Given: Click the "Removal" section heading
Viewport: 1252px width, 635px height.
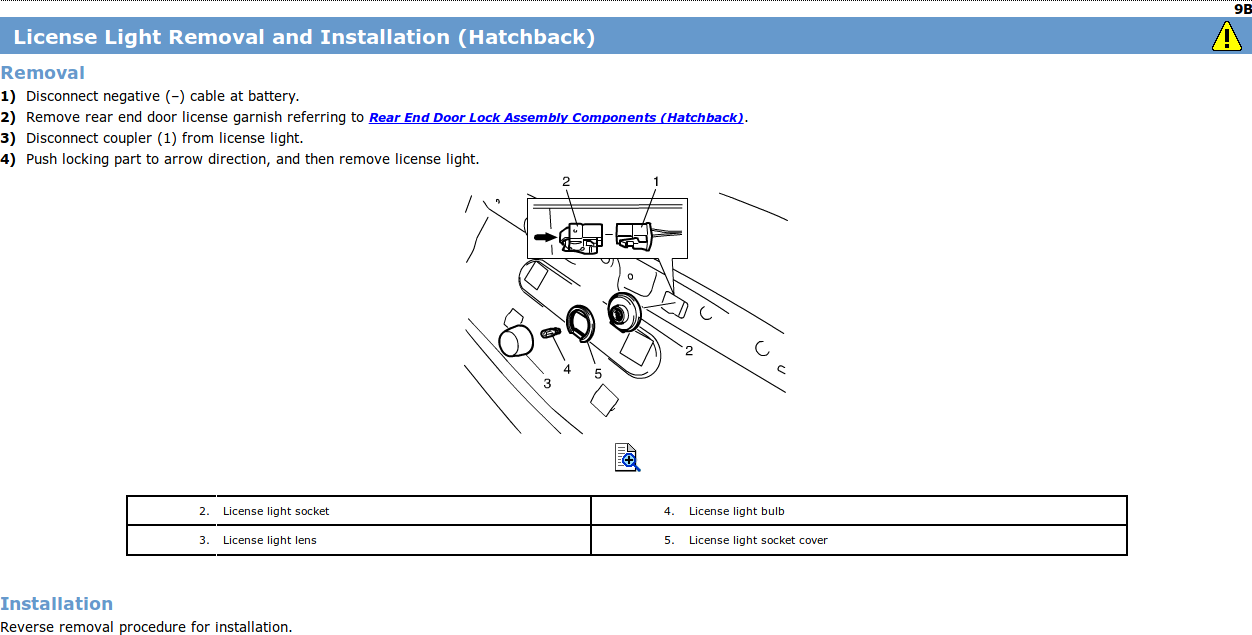Looking at the screenshot, I should [x=43, y=73].
